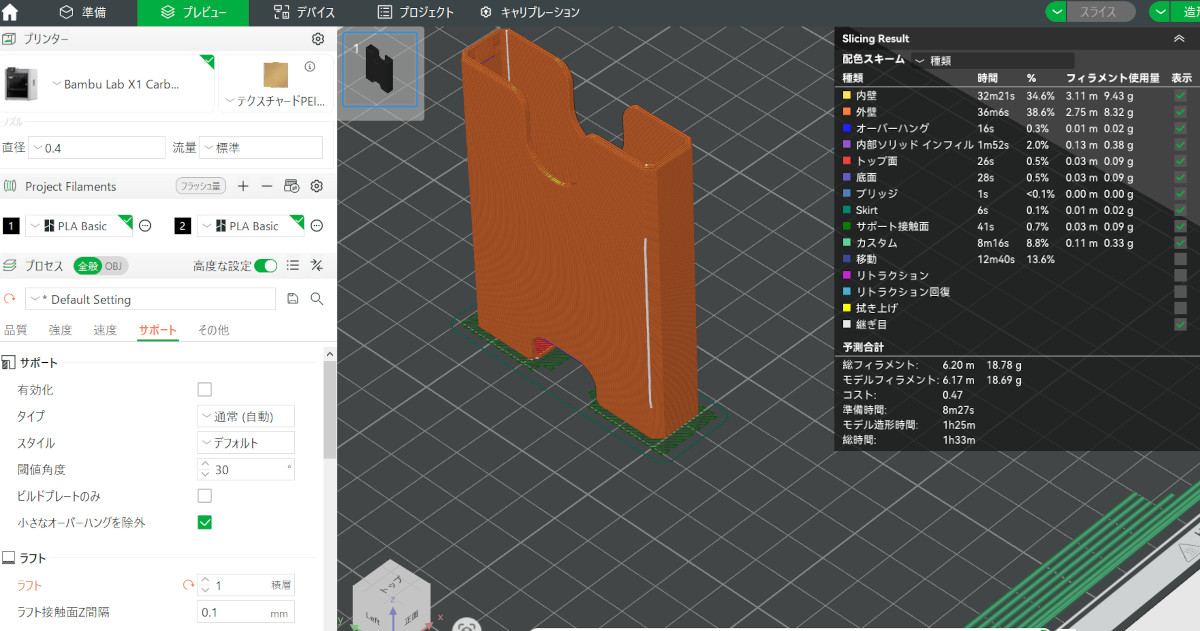Enable the サポート 有効化 checkbox
This screenshot has width=1200, height=631.
click(x=205, y=389)
